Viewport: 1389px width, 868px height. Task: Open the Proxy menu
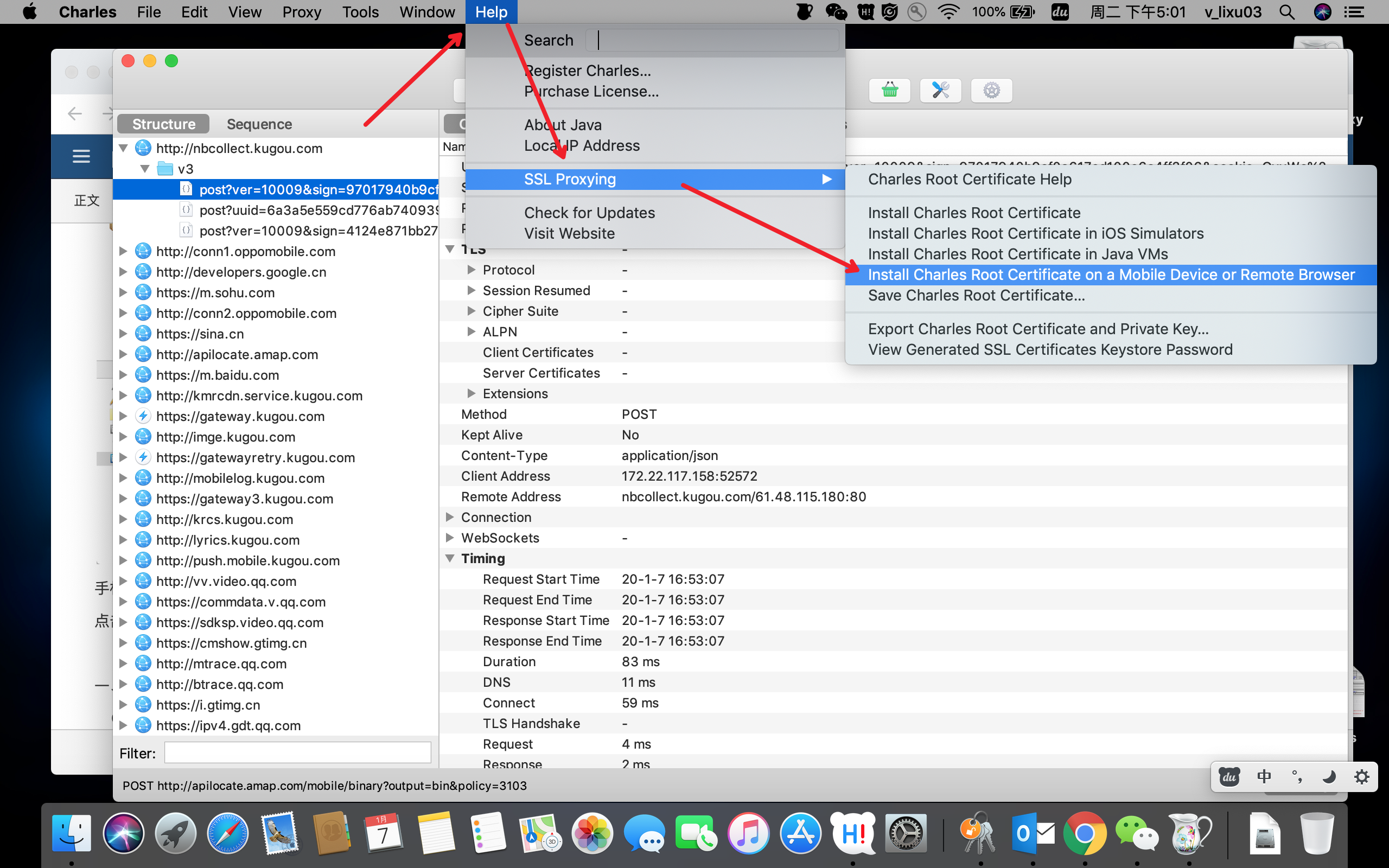pos(301,12)
